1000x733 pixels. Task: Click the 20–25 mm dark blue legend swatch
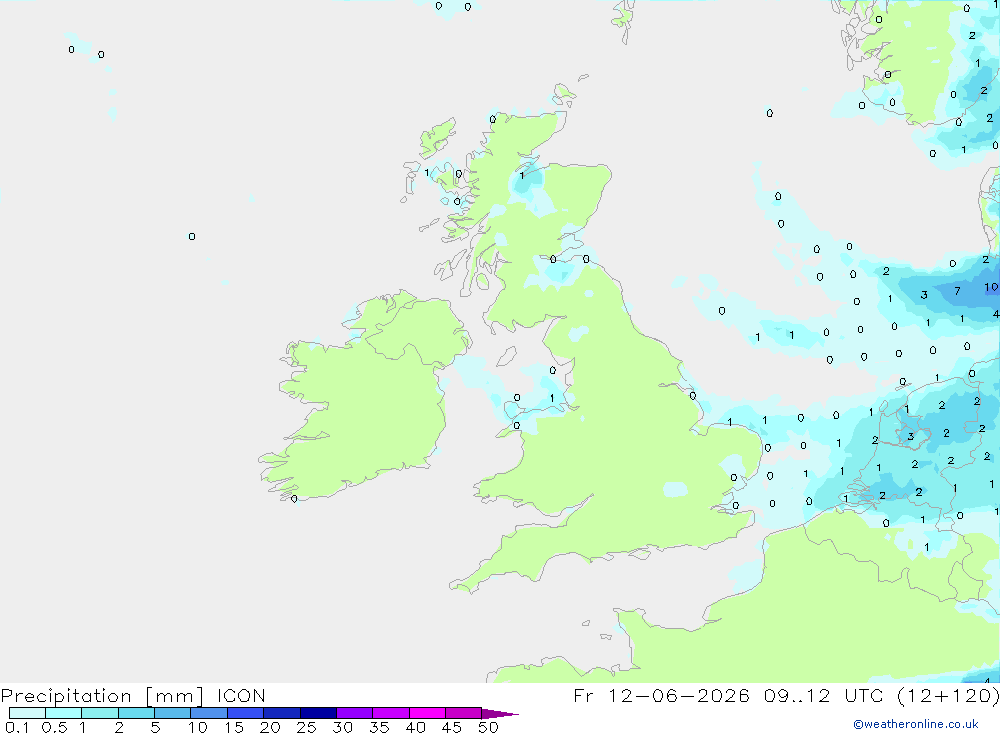click(x=282, y=713)
